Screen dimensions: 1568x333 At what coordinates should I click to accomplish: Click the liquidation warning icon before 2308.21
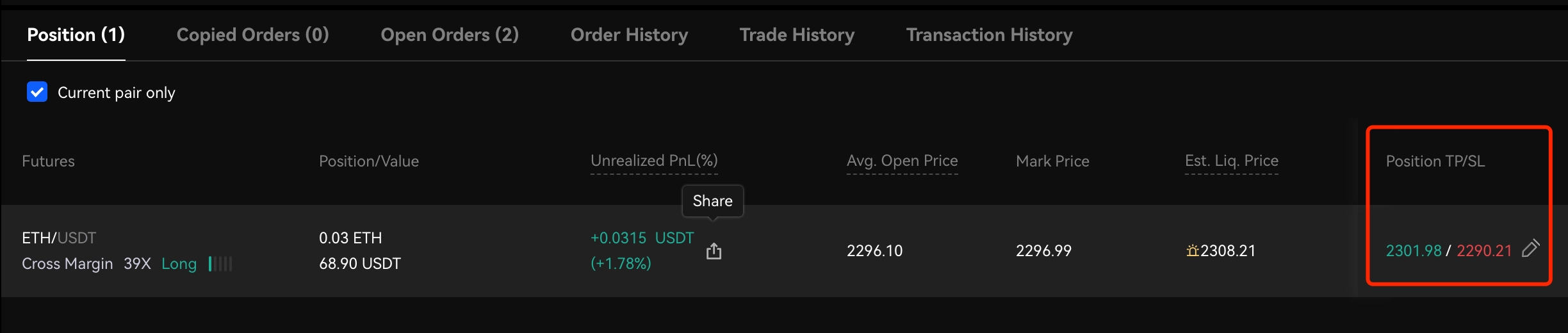pyautogui.click(x=1192, y=251)
